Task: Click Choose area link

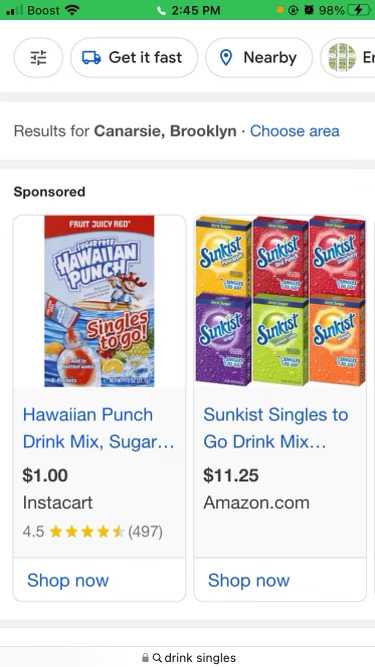Action: (295, 131)
